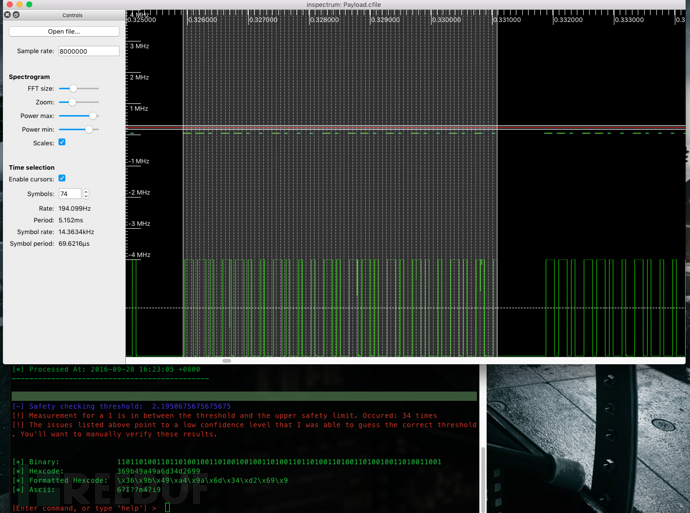This screenshot has width=690, height=513.
Task: Uncheck the Scales checkbox
Action: coord(62,143)
